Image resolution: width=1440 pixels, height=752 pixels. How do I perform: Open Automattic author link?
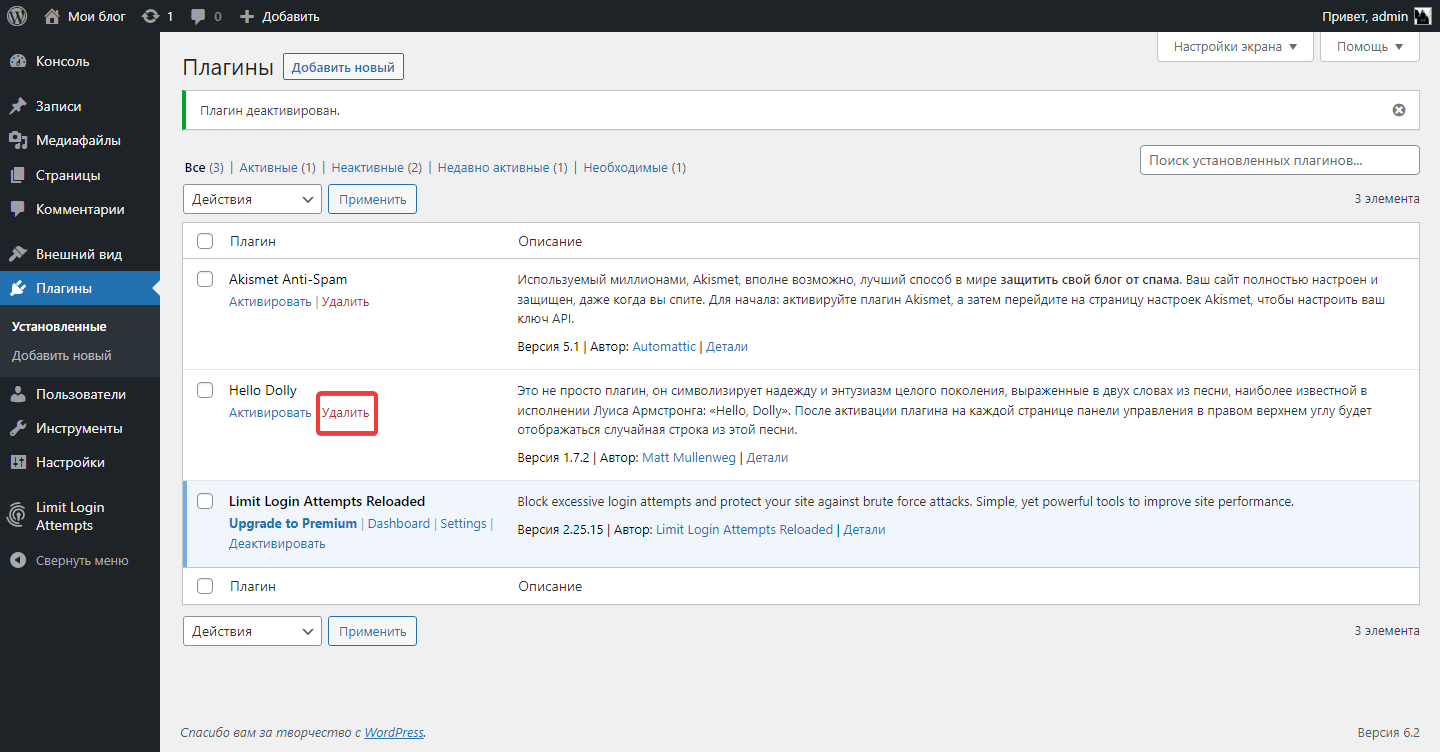(664, 346)
